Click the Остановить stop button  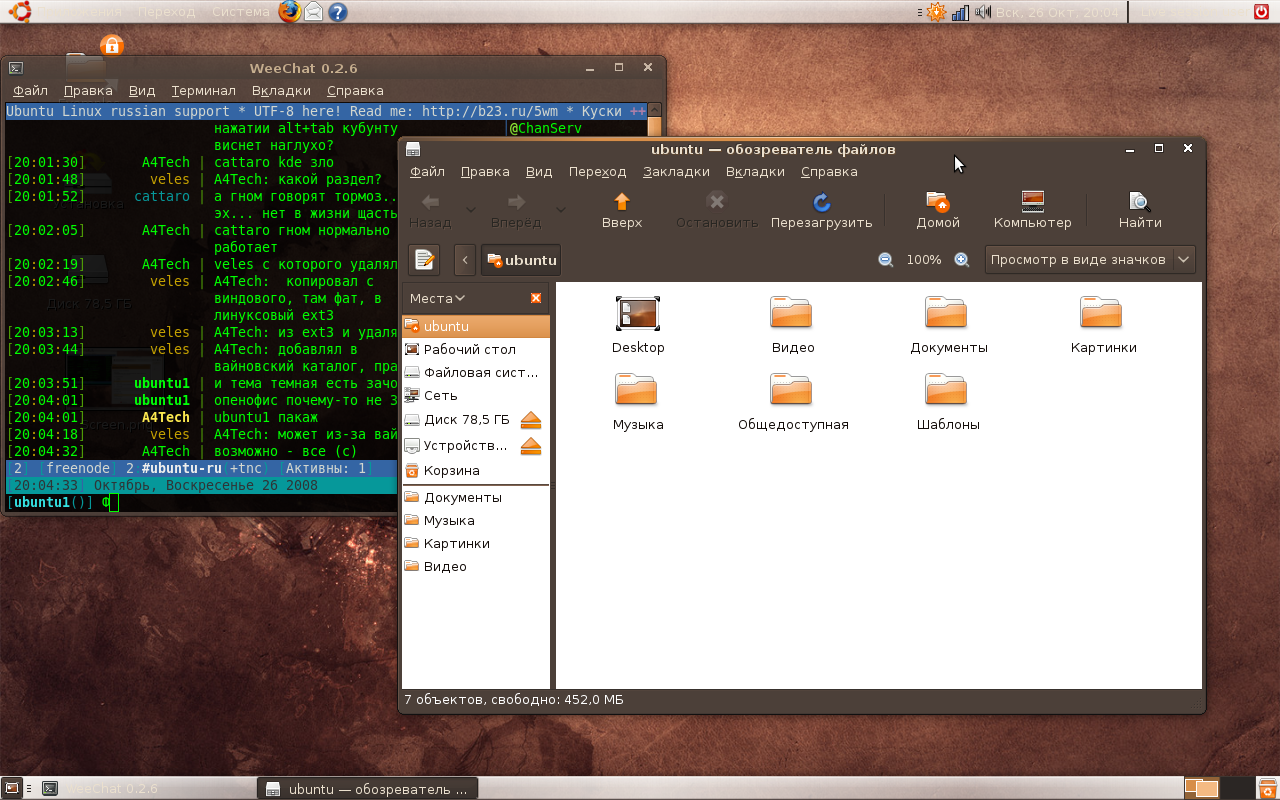click(x=716, y=211)
